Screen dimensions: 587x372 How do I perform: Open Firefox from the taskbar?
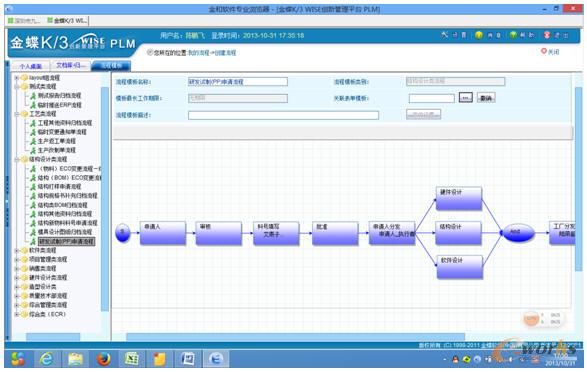(x=104, y=359)
